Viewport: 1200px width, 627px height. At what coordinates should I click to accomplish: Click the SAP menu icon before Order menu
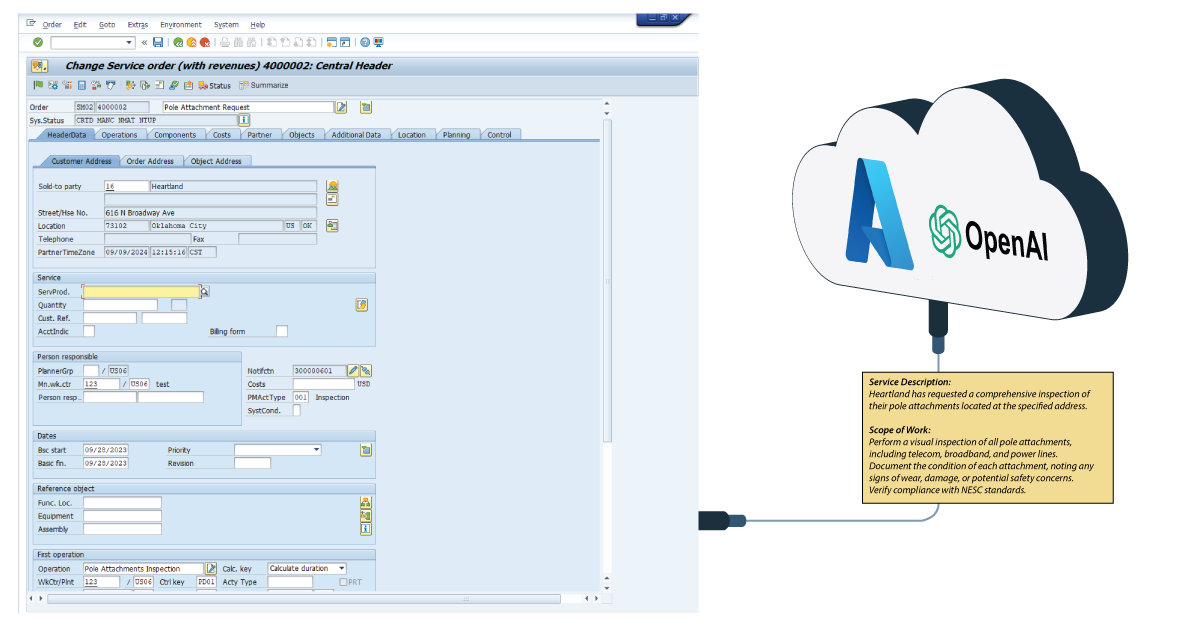point(31,23)
